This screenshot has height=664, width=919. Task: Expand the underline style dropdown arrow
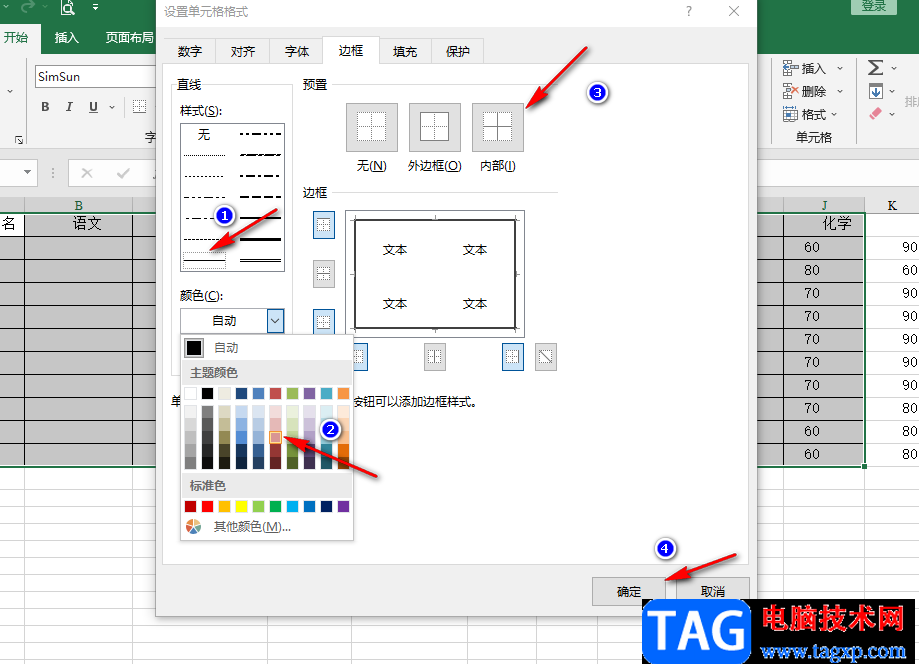(x=112, y=107)
